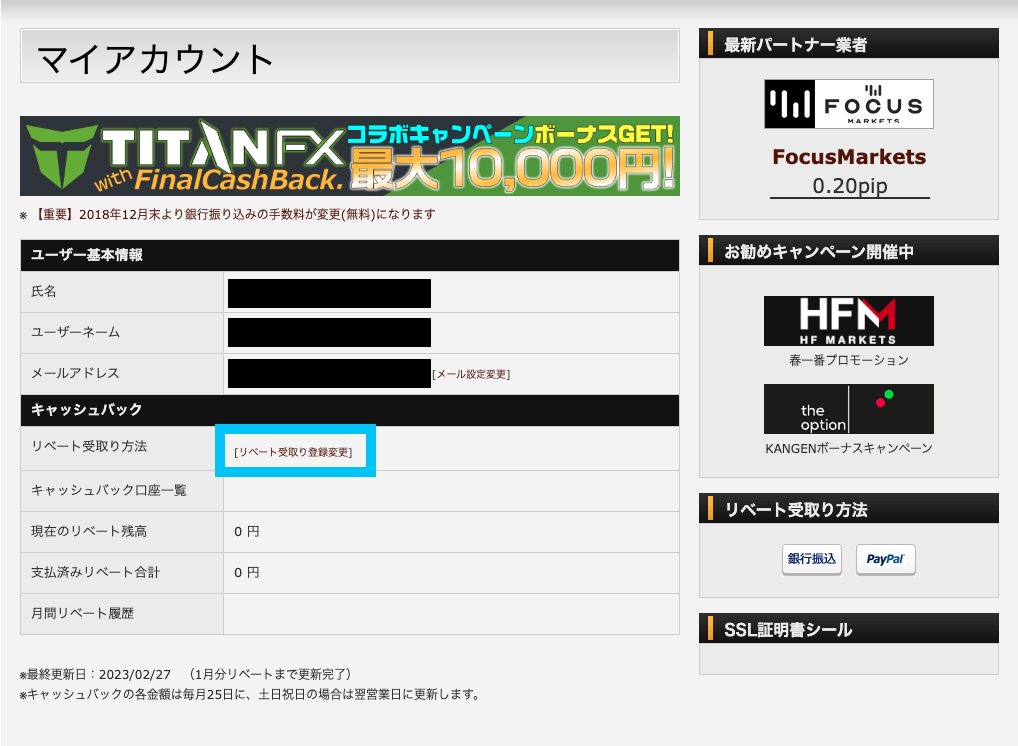Open the HFM HF Markets logo
Viewport: 1018px width, 746px height.
click(848, 321)
